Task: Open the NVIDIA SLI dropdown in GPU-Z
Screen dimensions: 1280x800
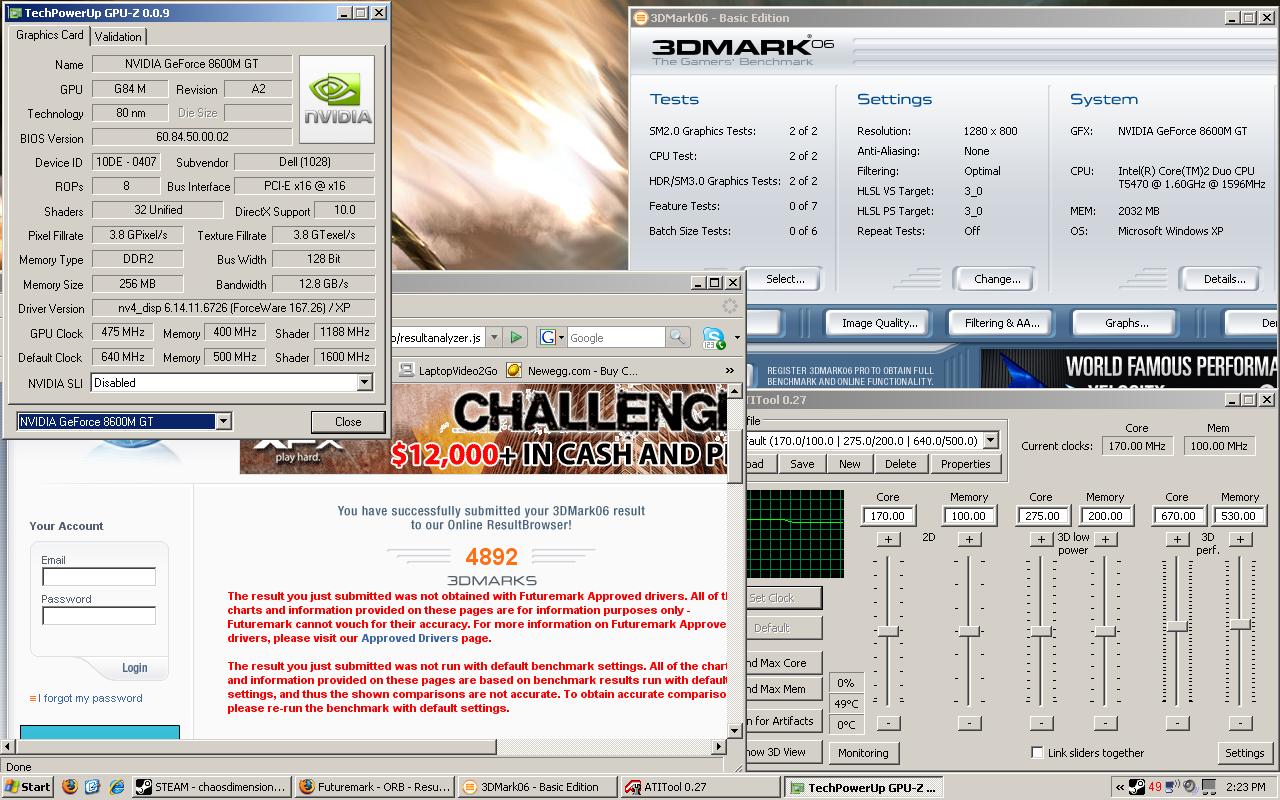Action: pos(364,383)
